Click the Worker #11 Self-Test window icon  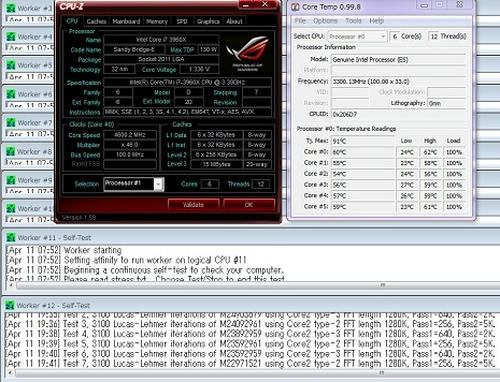[x=11, y=237]
